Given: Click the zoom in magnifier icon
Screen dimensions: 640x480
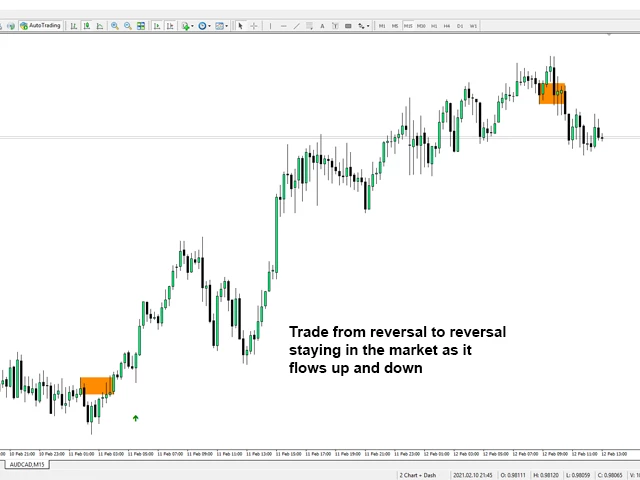Looking at the screenshot, I should pos(115,25).
